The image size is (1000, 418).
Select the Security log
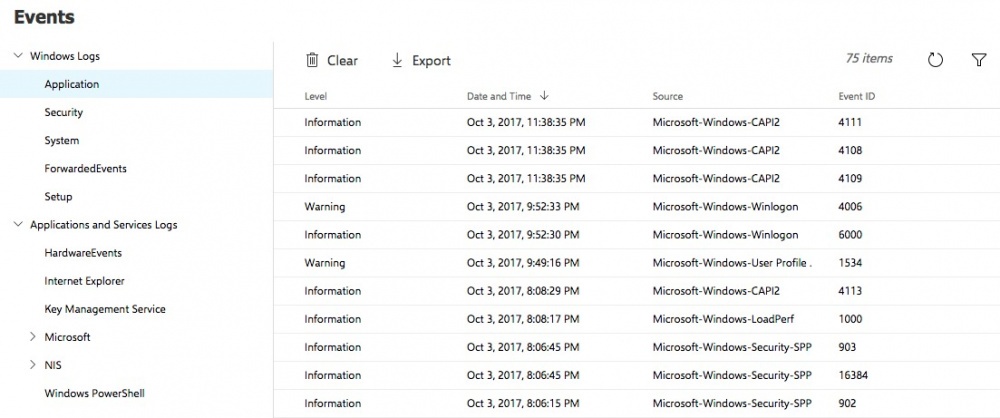pos(63,113)
